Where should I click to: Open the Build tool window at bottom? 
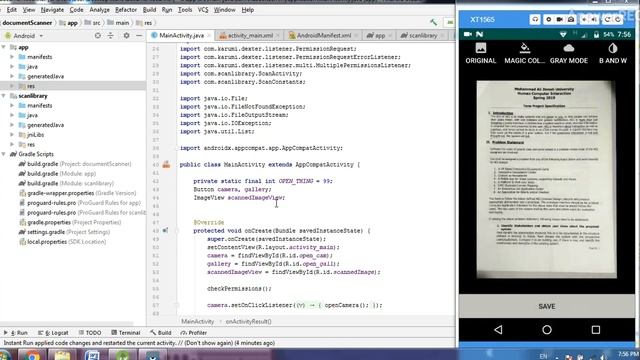pyautogui.click(x=160, y=333)
